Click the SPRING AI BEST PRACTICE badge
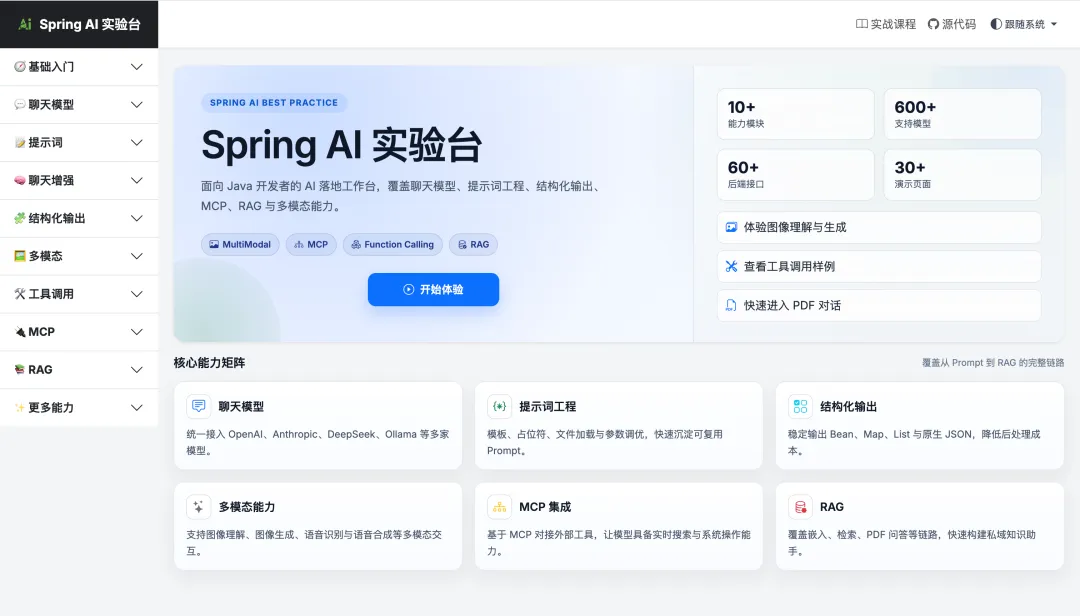The width and height of the screenshot is (1080, 616). (274, 103)
